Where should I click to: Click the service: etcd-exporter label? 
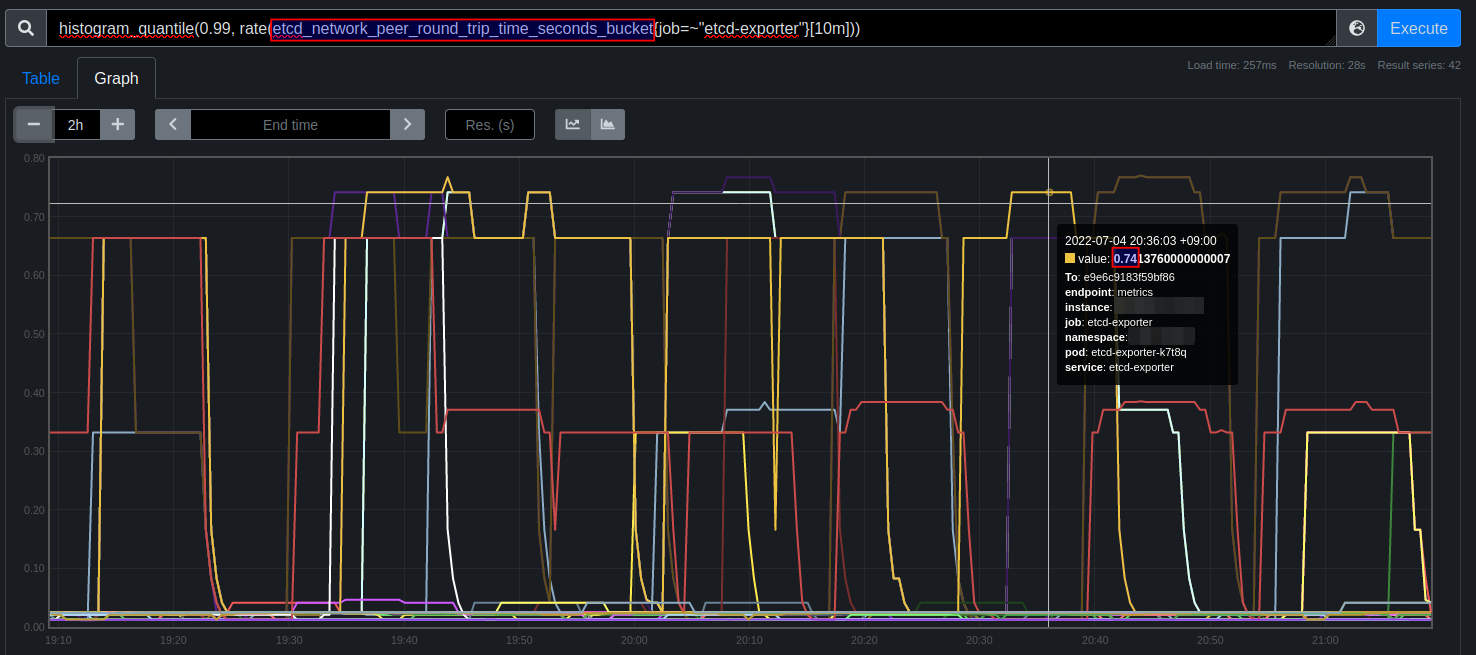coord(1120,367)
